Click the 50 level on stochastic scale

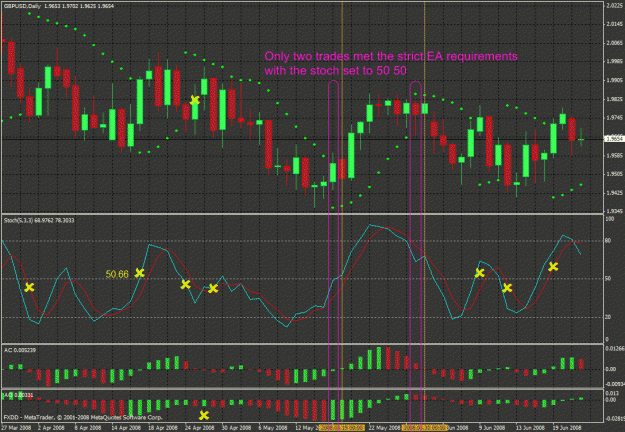608,278
